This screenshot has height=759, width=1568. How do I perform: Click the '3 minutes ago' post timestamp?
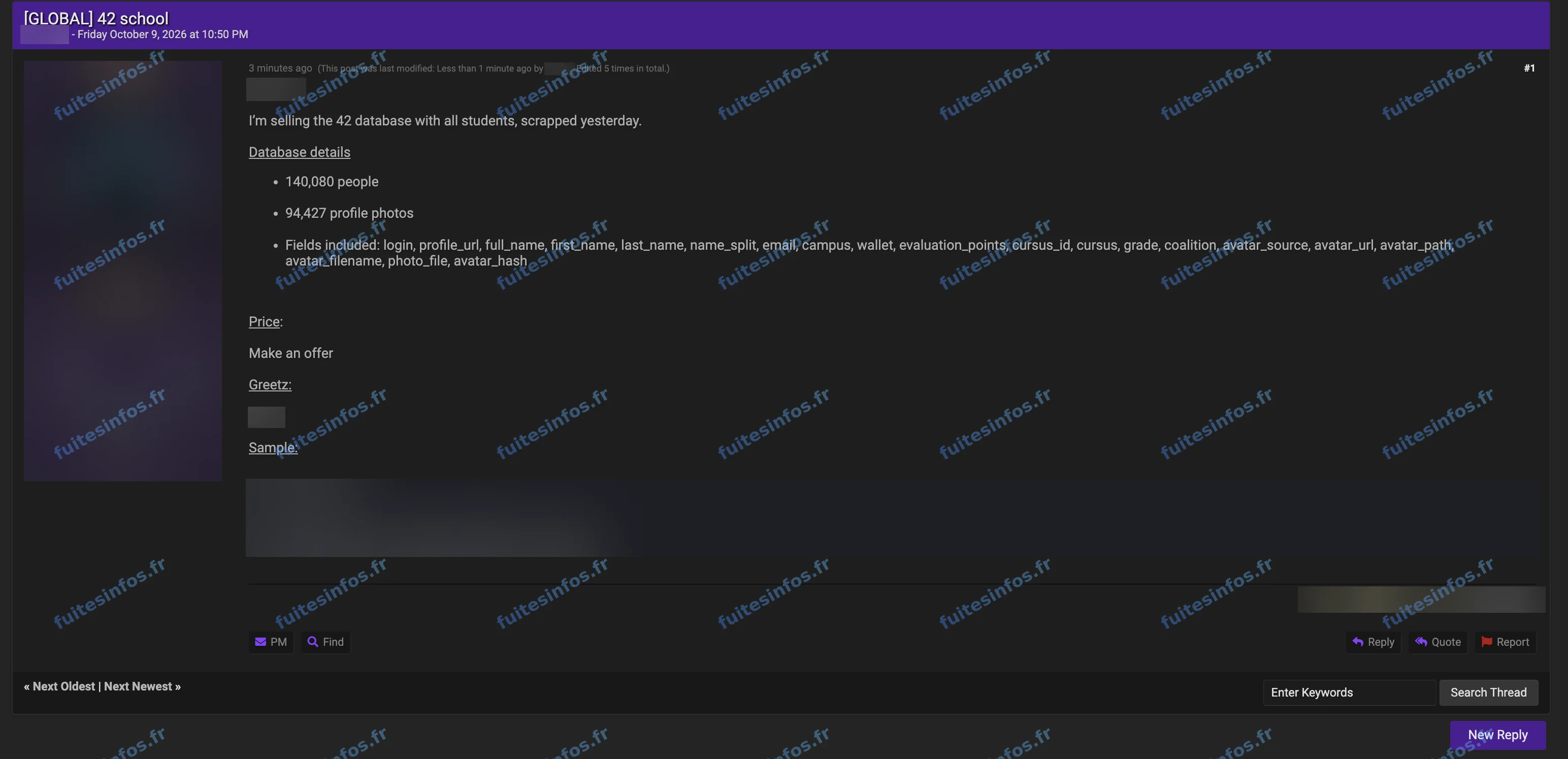(x=280, y=68)
